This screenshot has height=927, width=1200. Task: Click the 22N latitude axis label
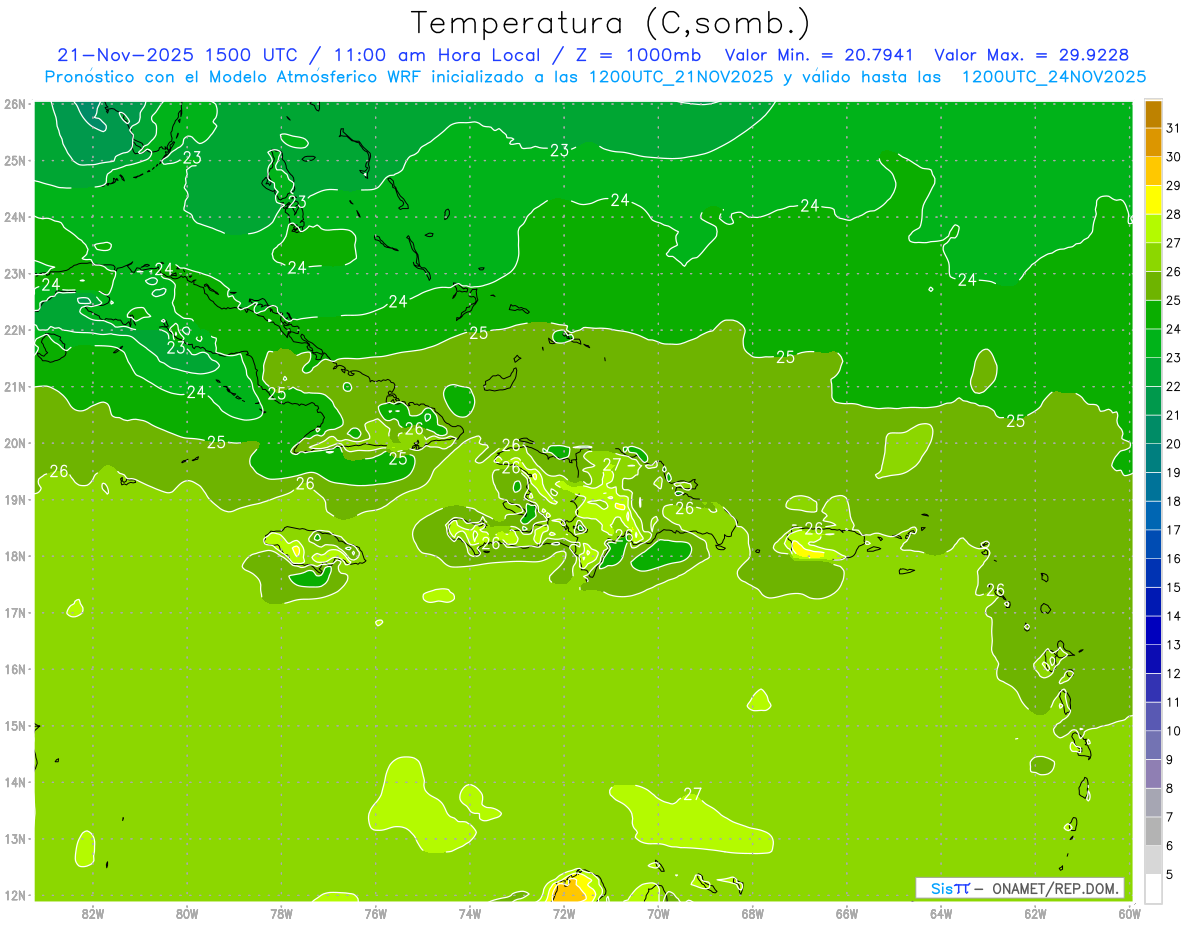pos(15,330)
